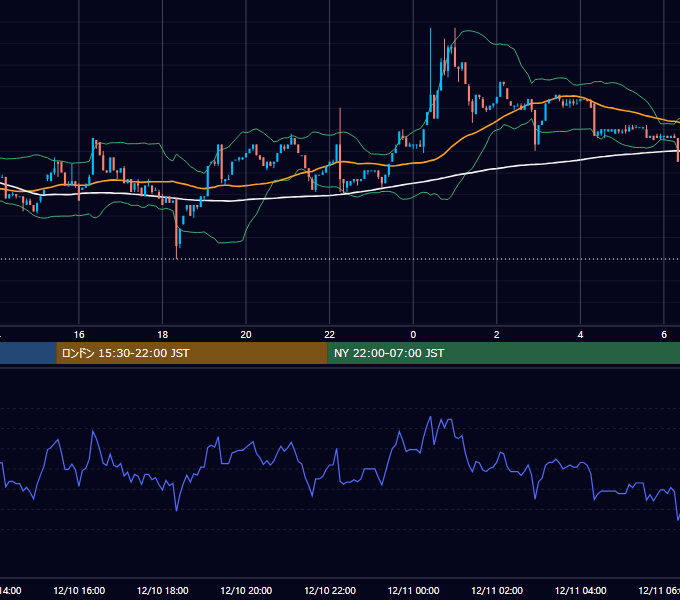Click the 12/10 22:00 date label
680x600 pixels.
pyautogui.click(x=330, y=590)
